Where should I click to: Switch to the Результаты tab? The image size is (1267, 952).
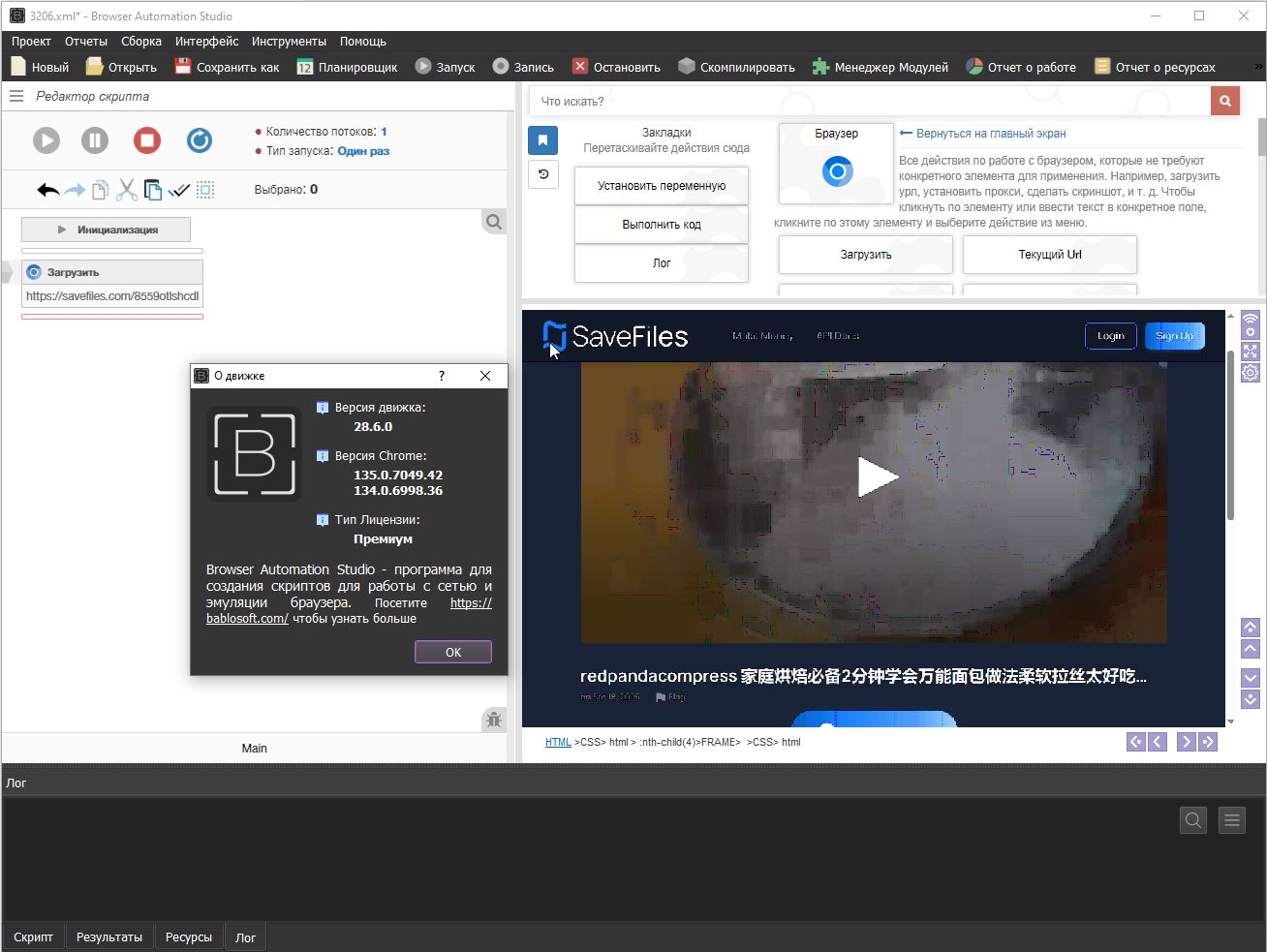tap(109, 937)
